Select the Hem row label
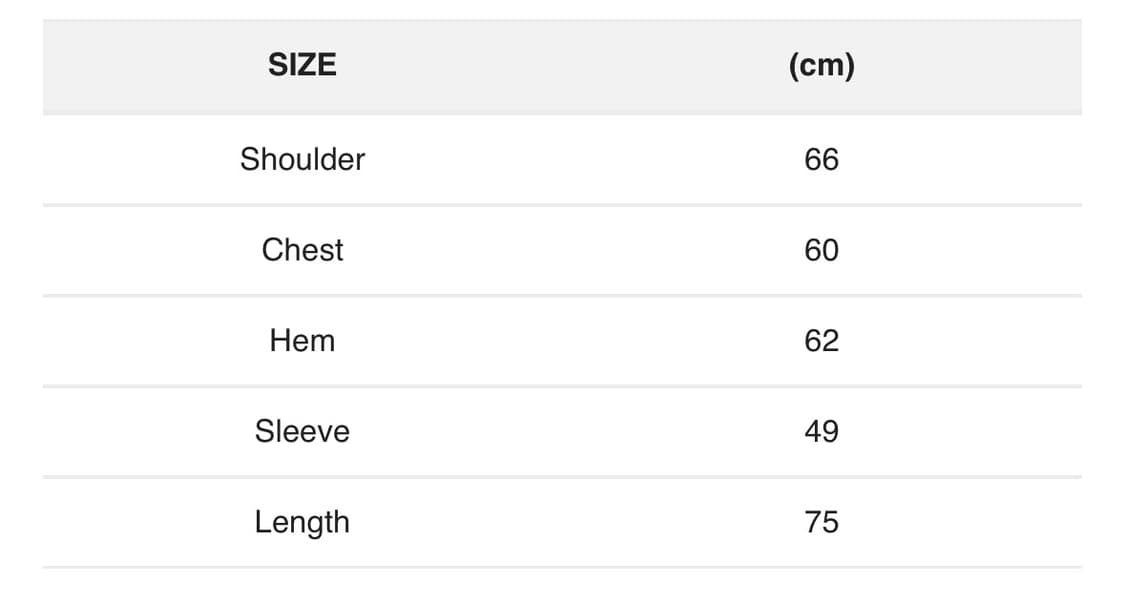1125x603 pixels. coord(302,341)
